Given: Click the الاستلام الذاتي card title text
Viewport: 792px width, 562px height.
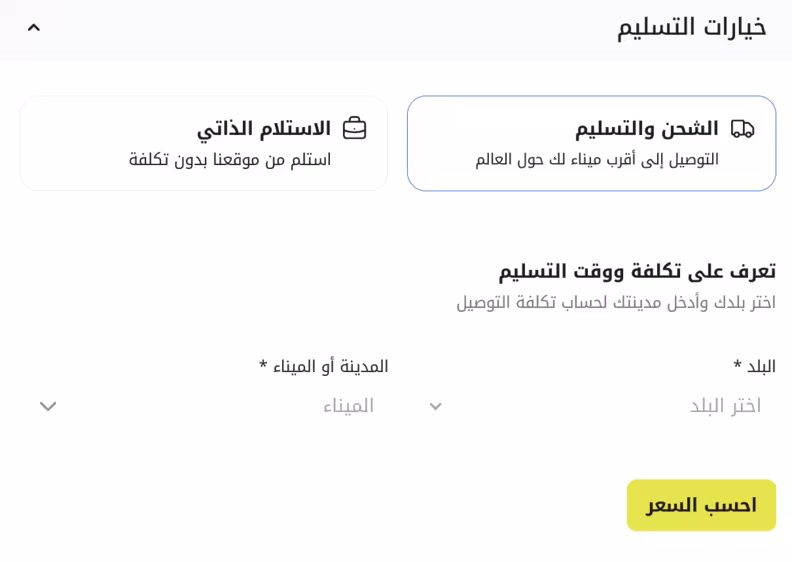Looking at the screenshot, I should (x=264, y=129).
